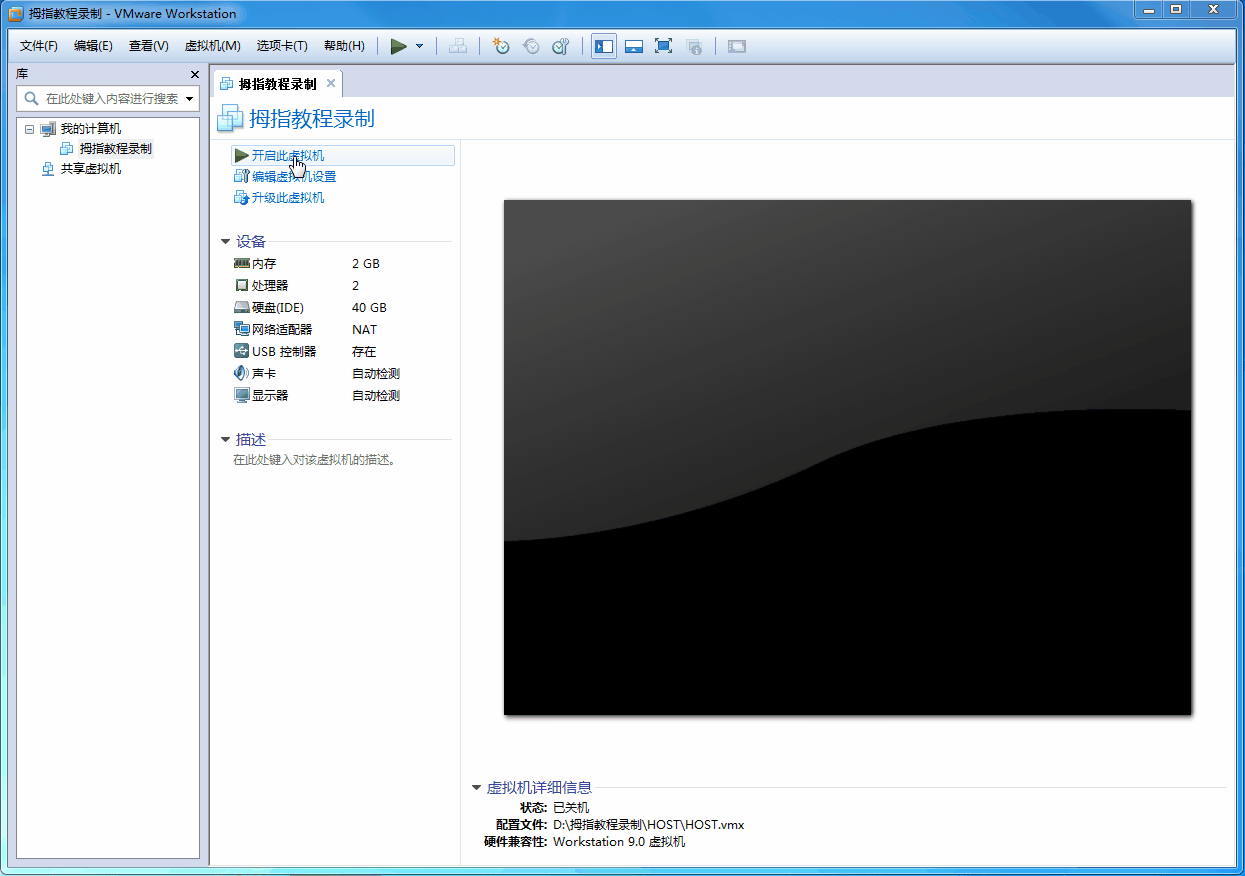The height and width of the screenshot is (876, 1245).
Task: Close the library panel
Action: [x=195, y=75]
